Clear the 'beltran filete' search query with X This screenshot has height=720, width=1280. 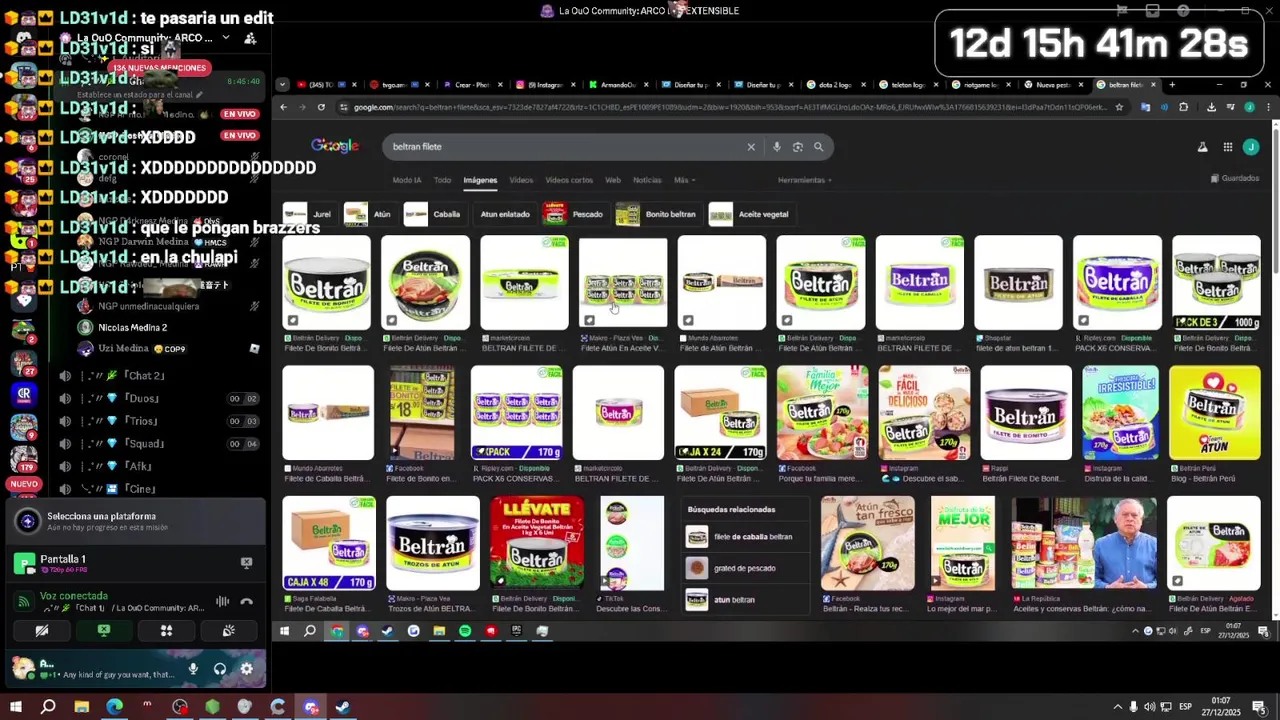pos(751,147)
